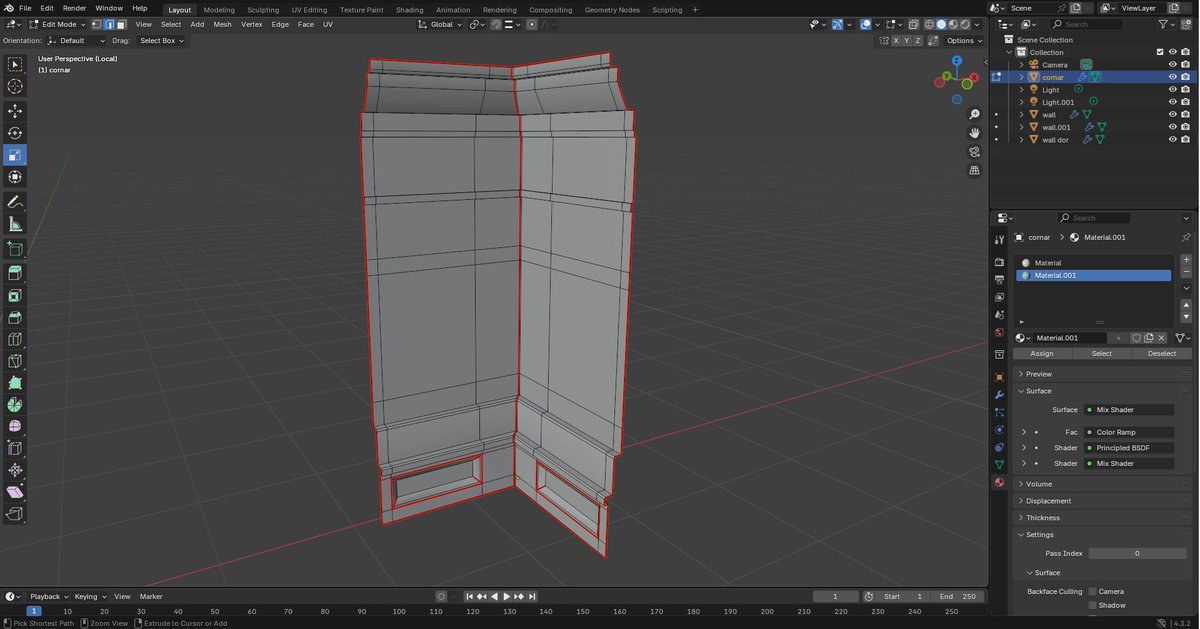
Task: Select the Shrink/Fatten tool
Action: coord(15,470)
